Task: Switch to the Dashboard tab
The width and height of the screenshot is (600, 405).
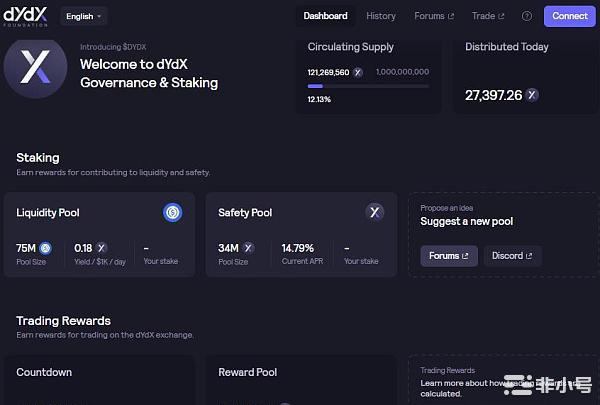Action: [x=325, y=16]
